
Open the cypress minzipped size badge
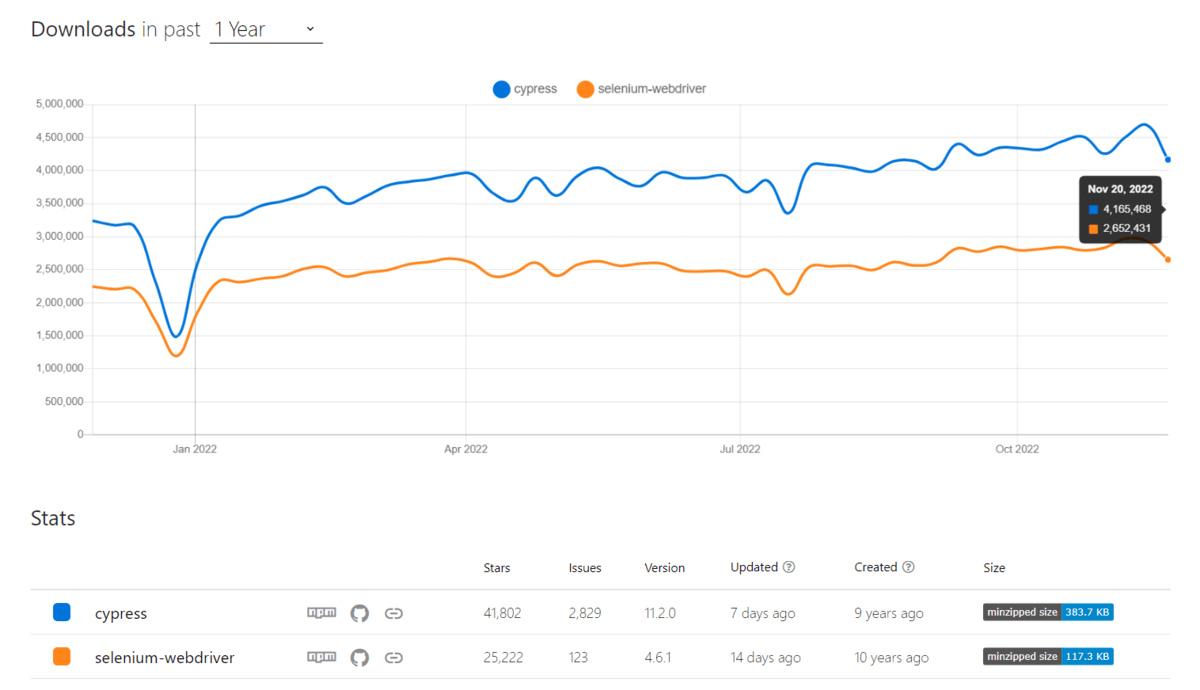click(1048, 612)
